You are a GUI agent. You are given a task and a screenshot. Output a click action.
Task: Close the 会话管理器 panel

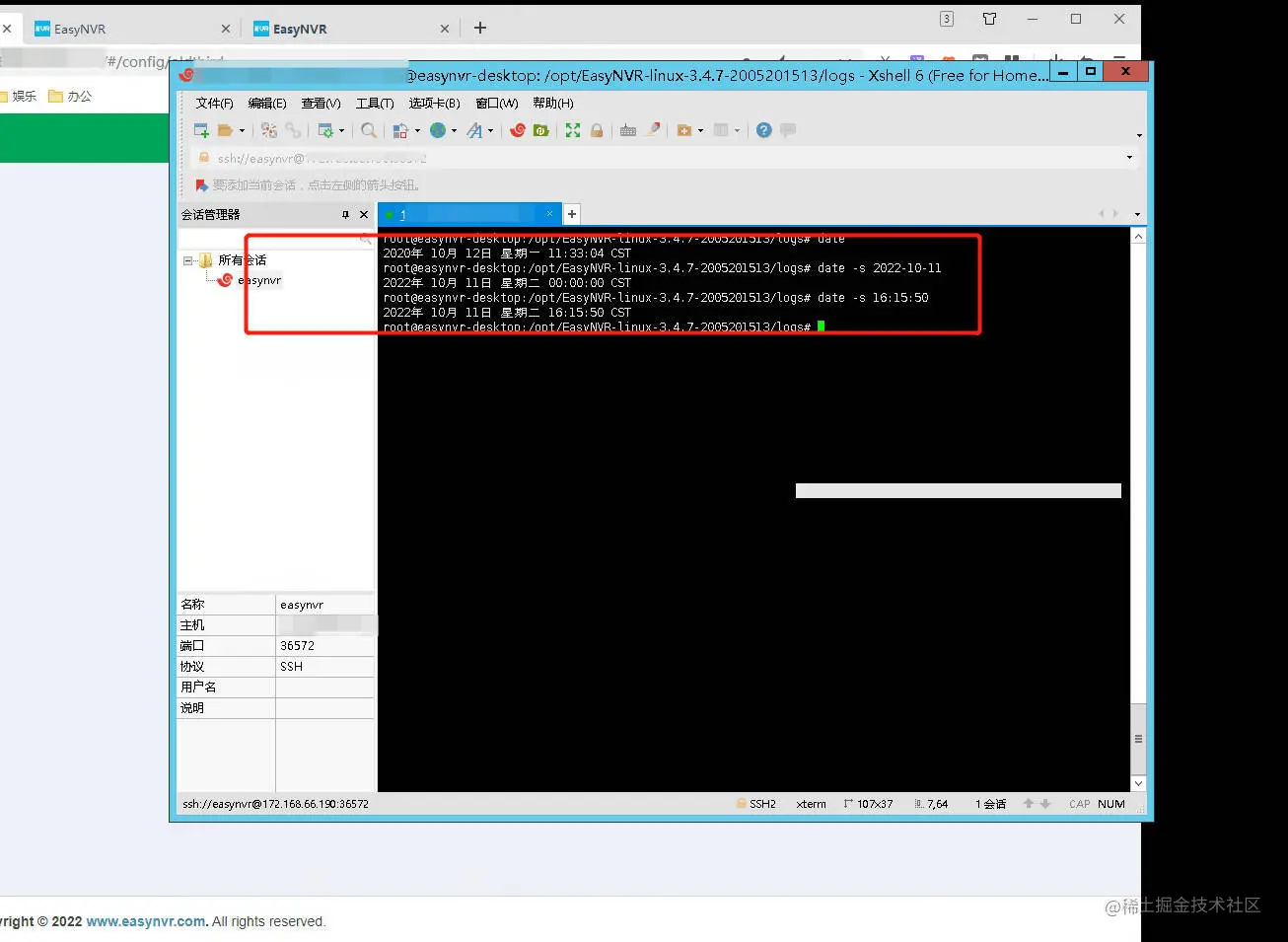pos(364,214)
